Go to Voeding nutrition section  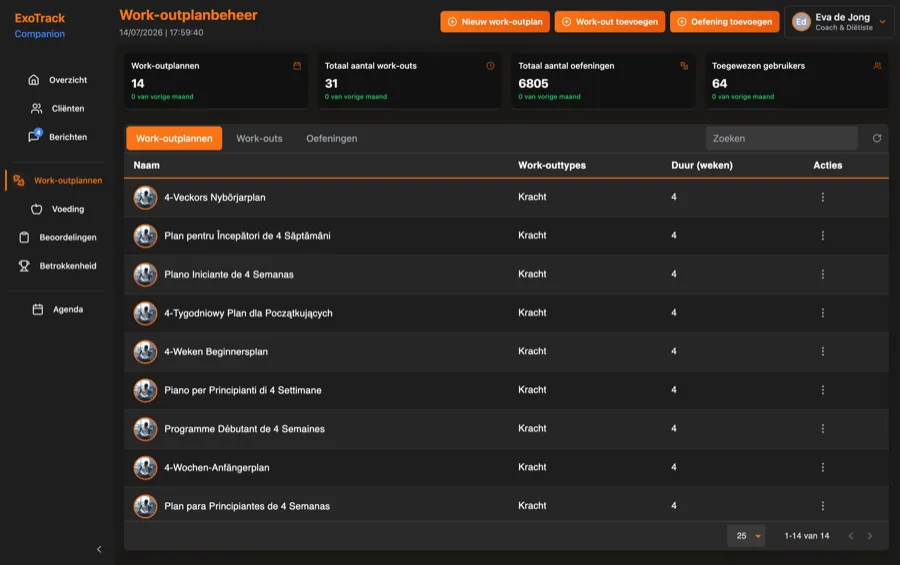(x=57, y=209)
